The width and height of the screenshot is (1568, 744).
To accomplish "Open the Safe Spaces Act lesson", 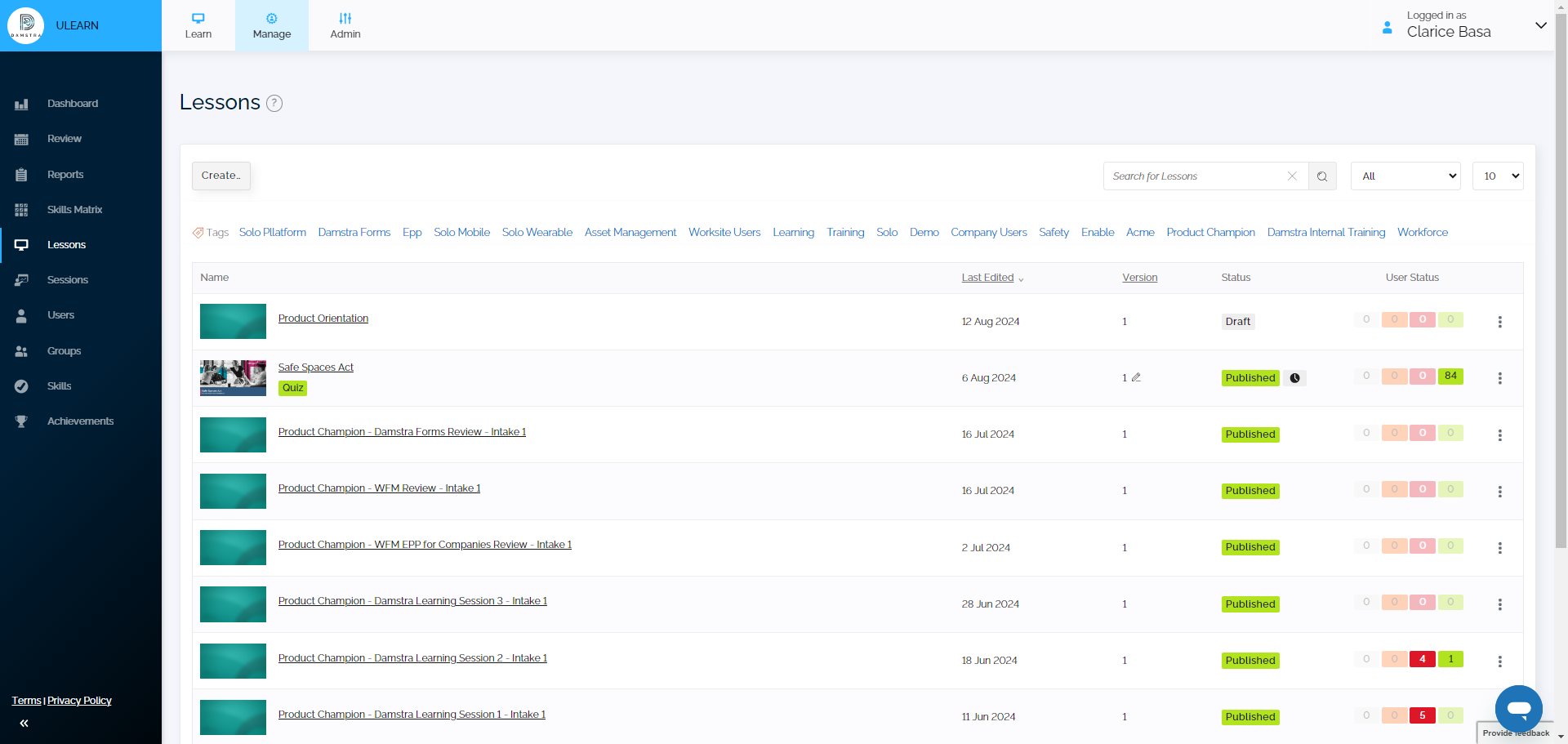I will (x=316, y=368).
